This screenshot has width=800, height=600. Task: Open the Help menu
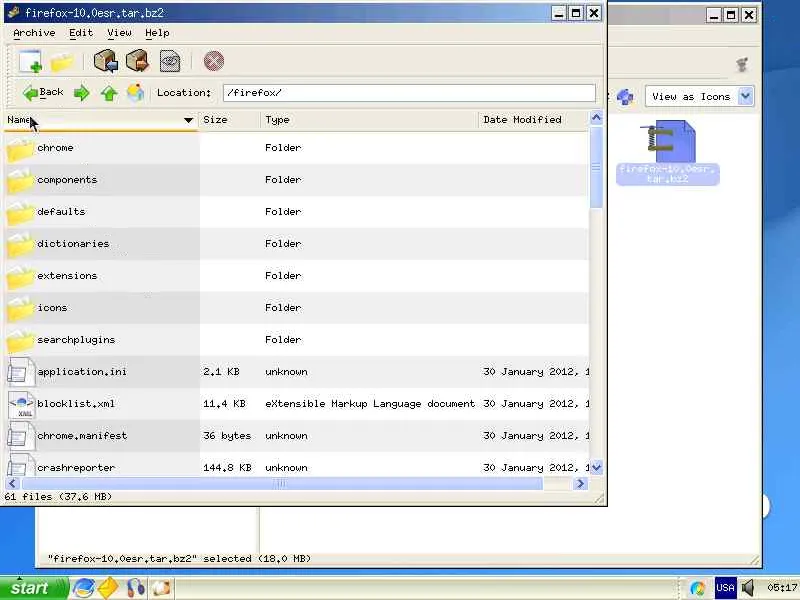click(157, 33)
